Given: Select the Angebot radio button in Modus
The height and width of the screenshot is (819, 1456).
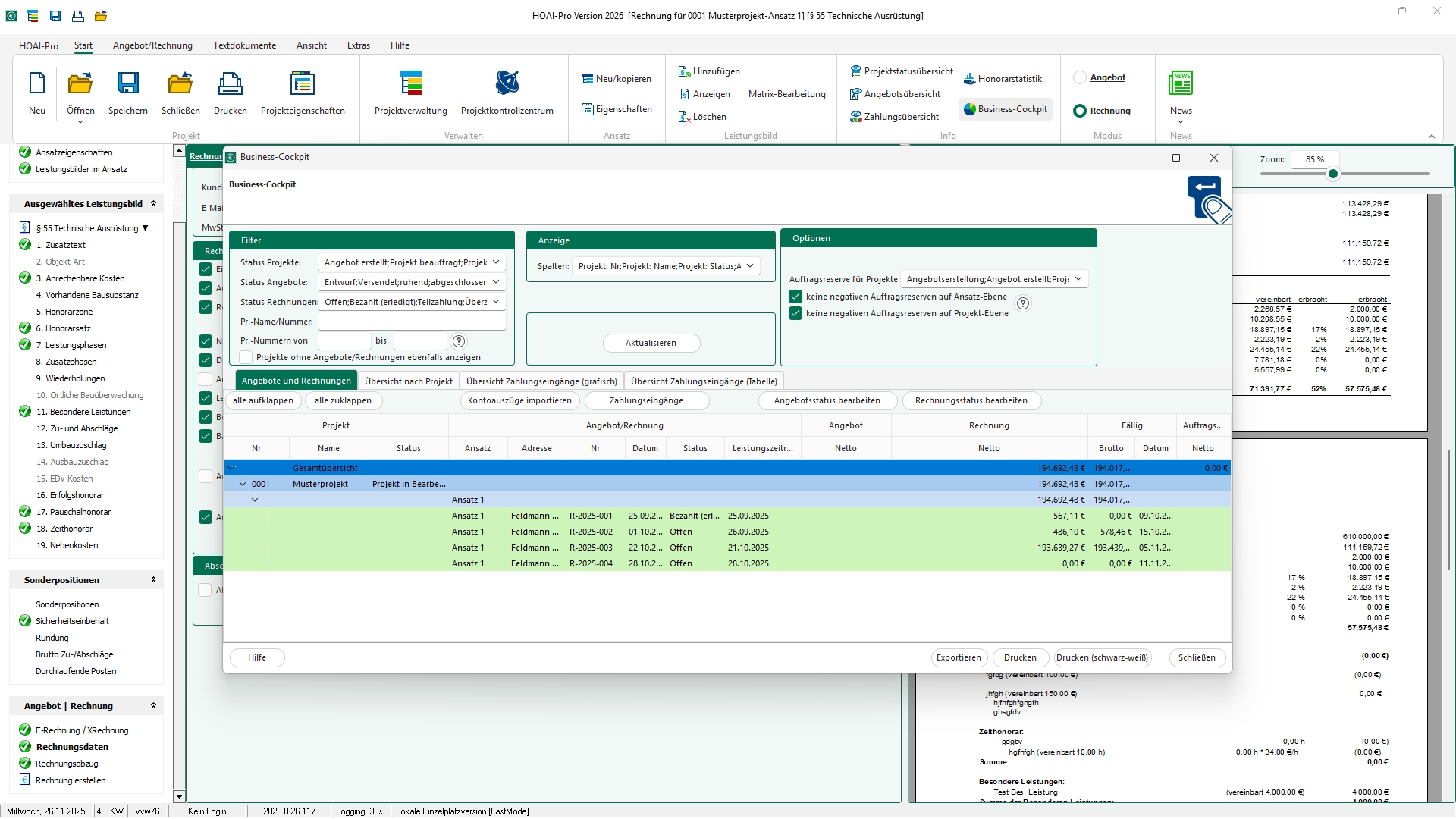Looking at the screenshot, I should (x=1080, y=77).
